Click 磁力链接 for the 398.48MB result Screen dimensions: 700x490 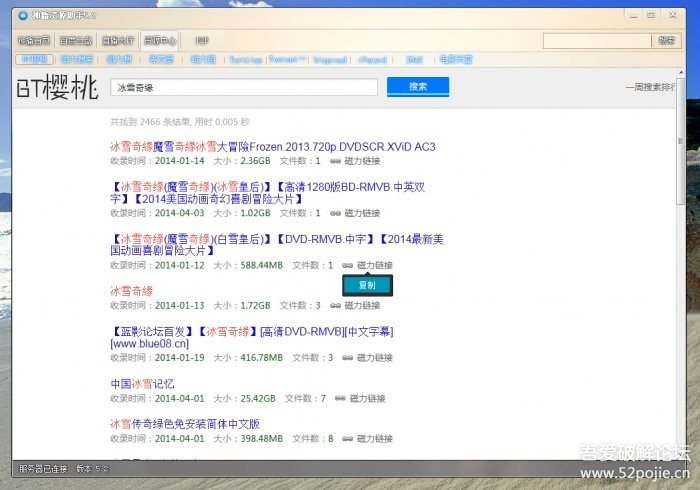tap(375, 439)
